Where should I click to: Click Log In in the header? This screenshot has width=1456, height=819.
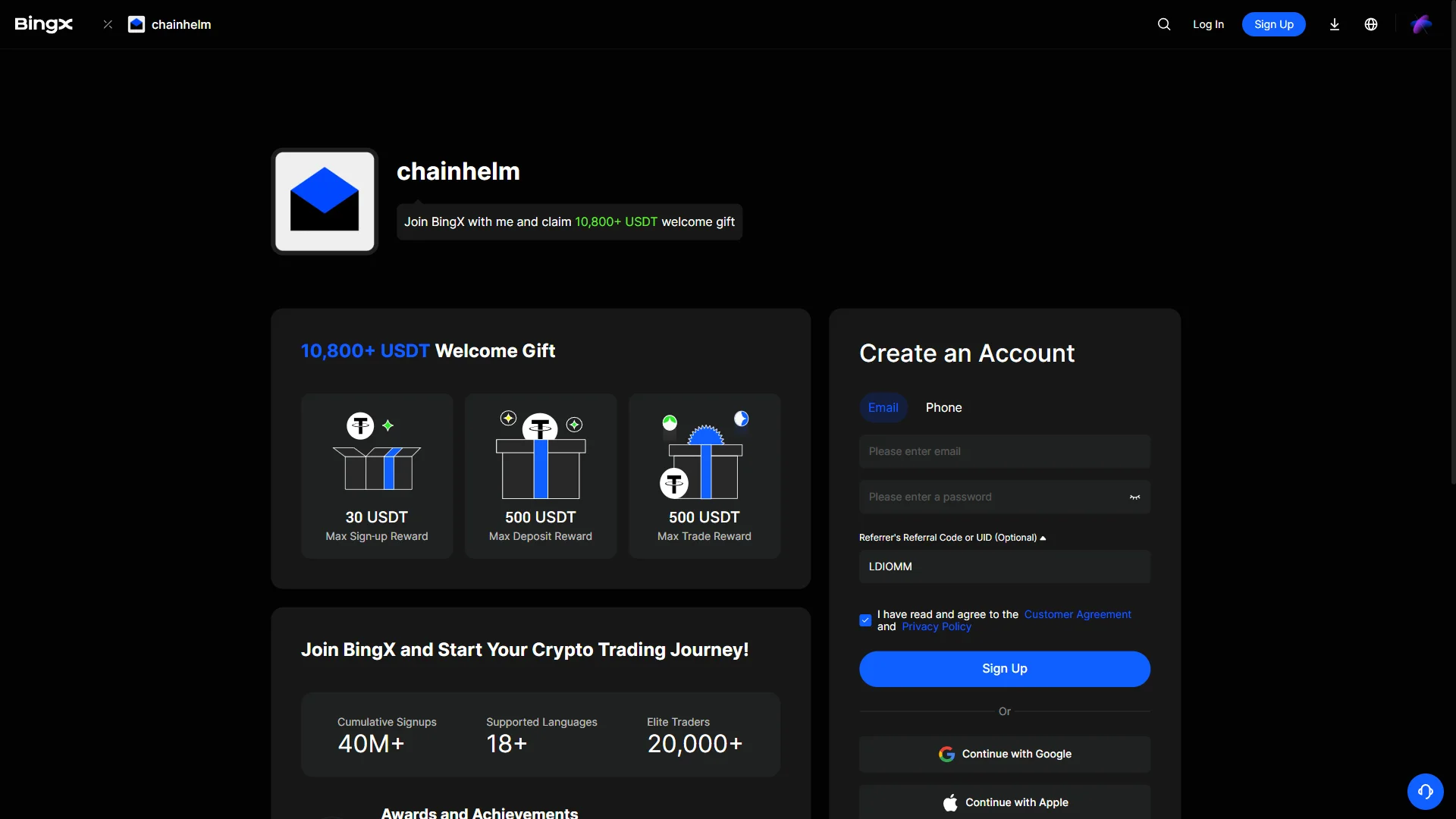coord(1208,24)
